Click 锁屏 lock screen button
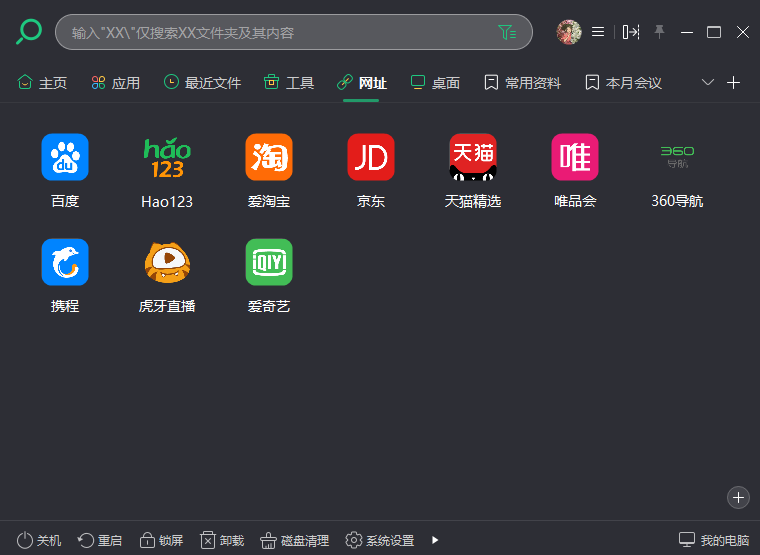Screen dimensions: 760x555 (161, 540)
